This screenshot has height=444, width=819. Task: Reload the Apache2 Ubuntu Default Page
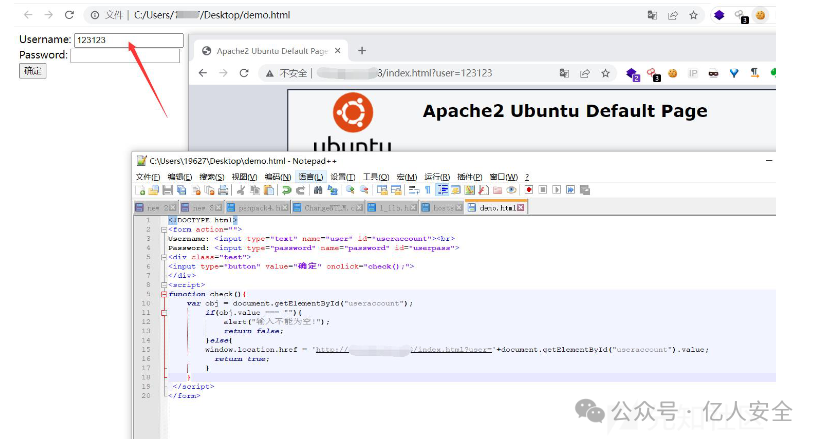243,73
